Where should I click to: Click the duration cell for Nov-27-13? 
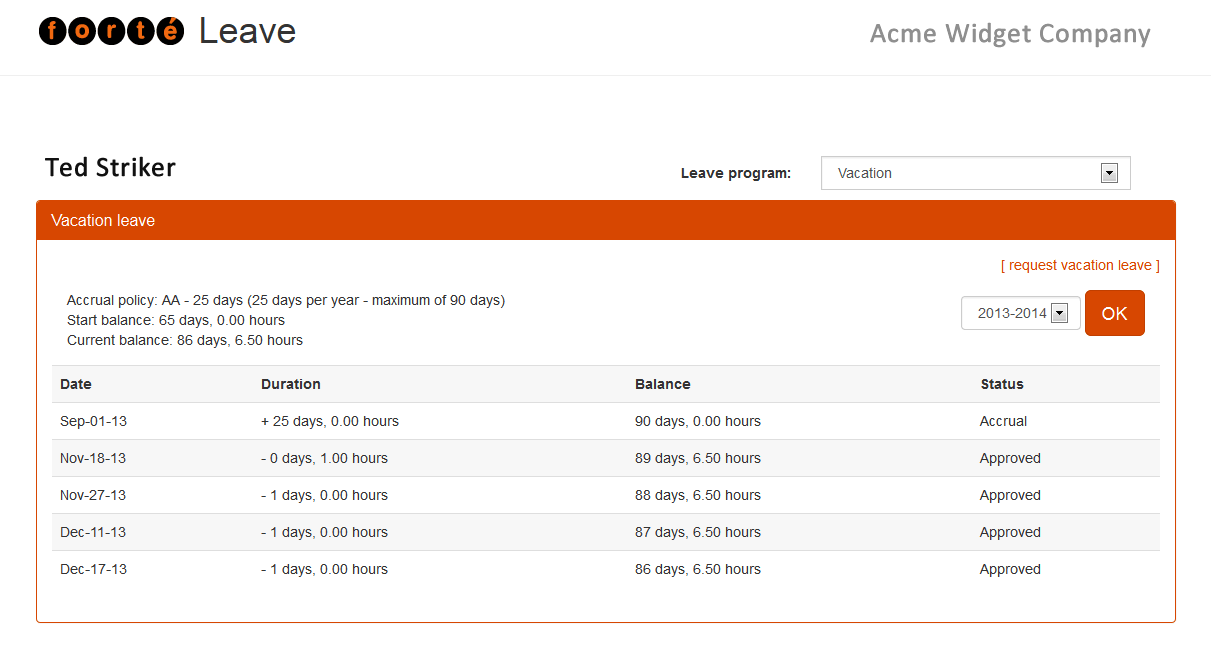coord(325,495)
